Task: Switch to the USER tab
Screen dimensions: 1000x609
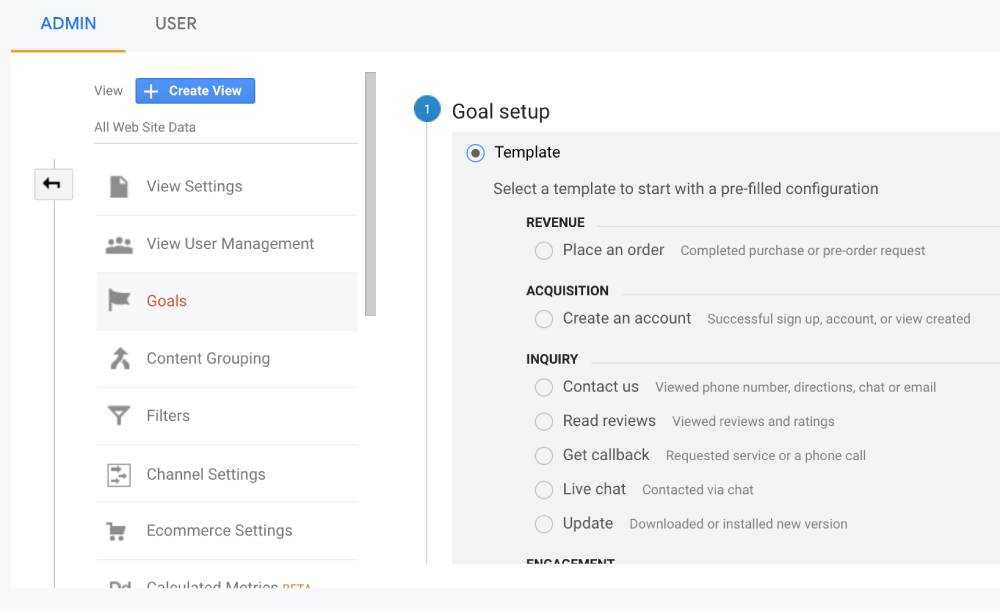Action: point(176,24)
